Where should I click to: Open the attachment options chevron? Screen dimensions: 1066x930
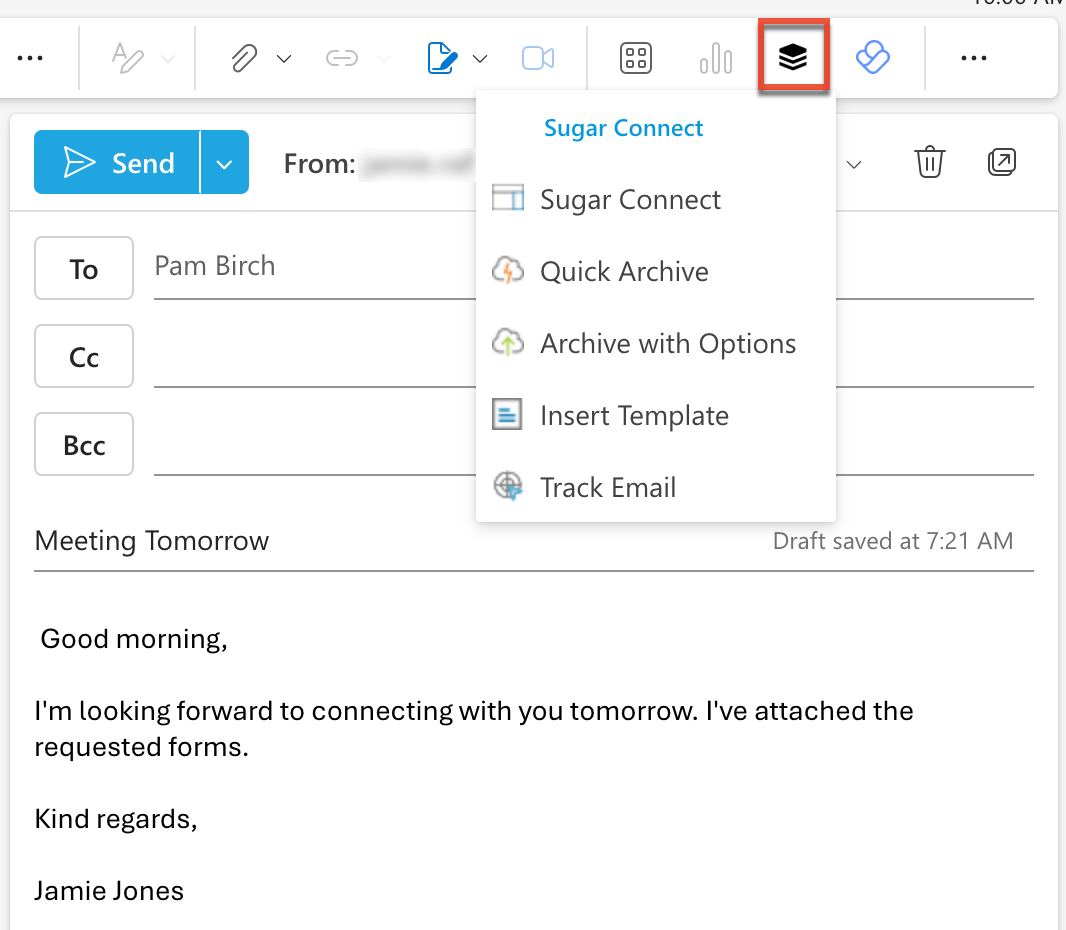click(285, 58)
